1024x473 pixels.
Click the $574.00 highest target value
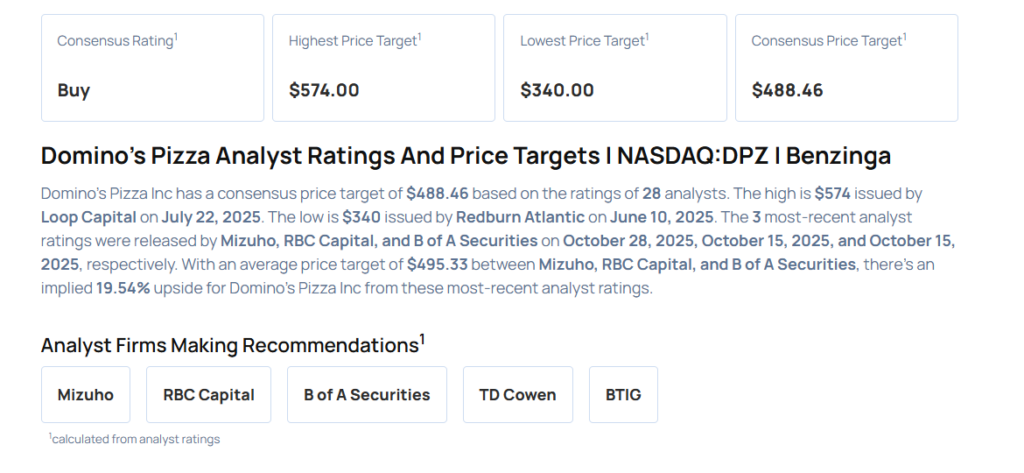pos(323,90)
